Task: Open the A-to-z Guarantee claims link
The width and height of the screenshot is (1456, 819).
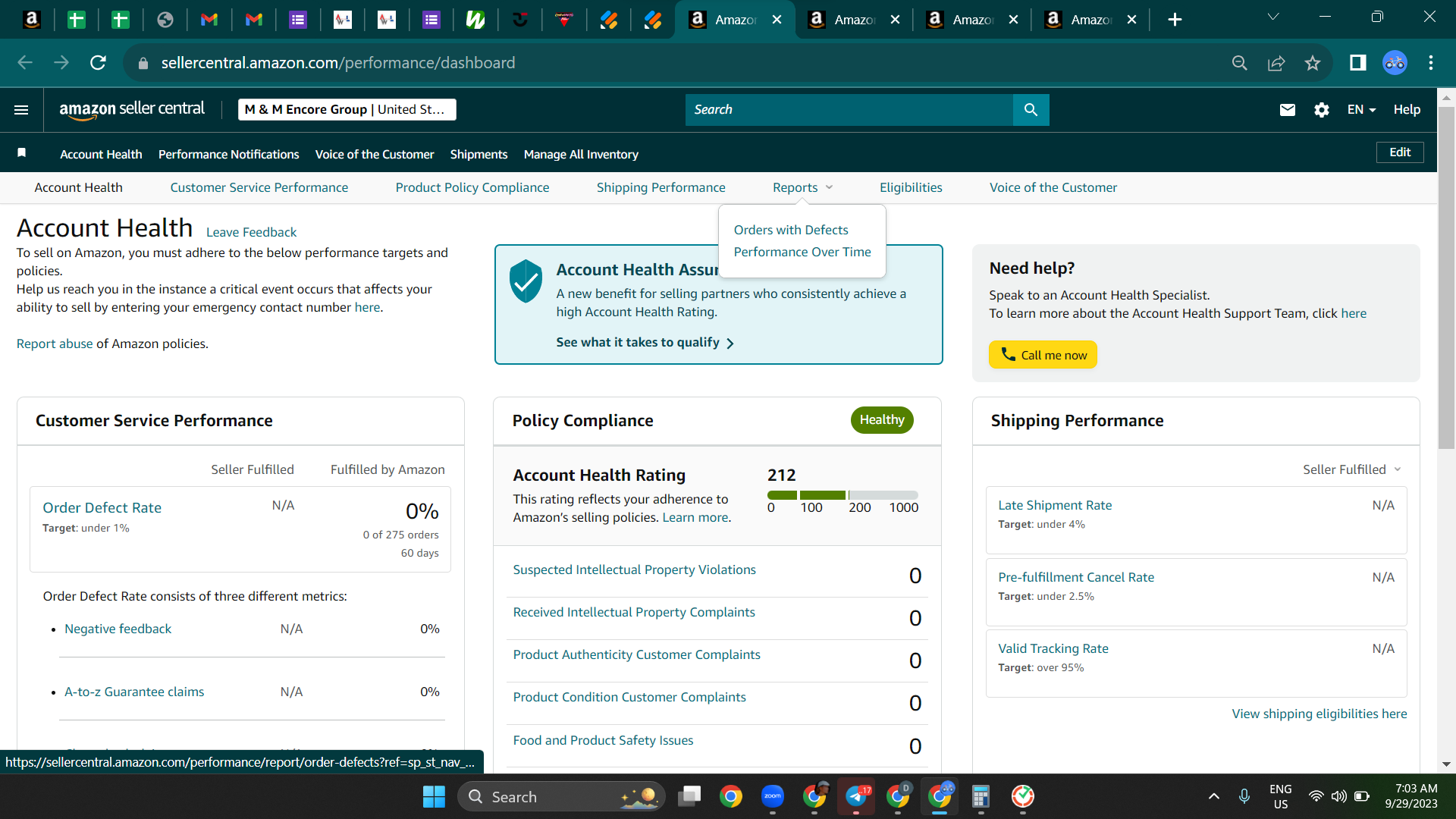Action: [134, 692]
